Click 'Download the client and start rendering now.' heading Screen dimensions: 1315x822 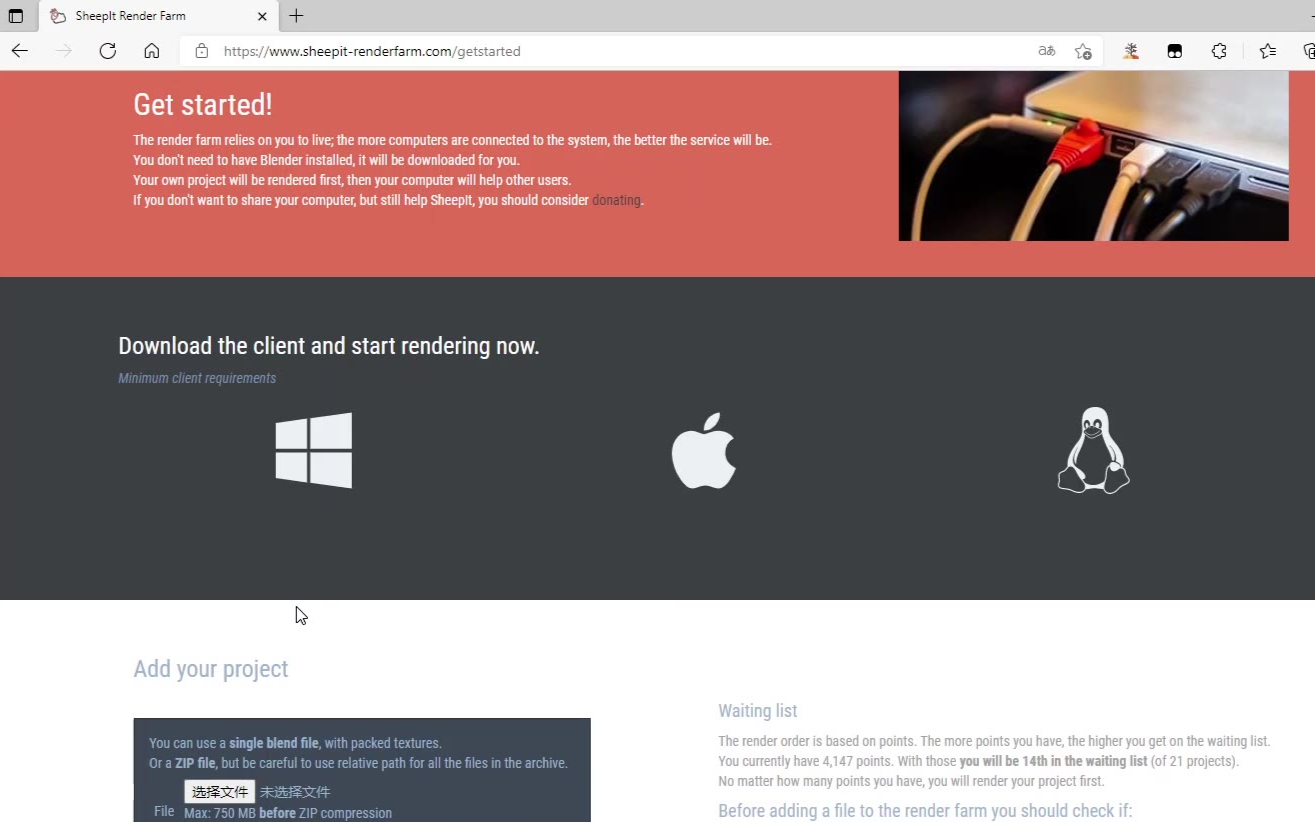pos(329,346)
